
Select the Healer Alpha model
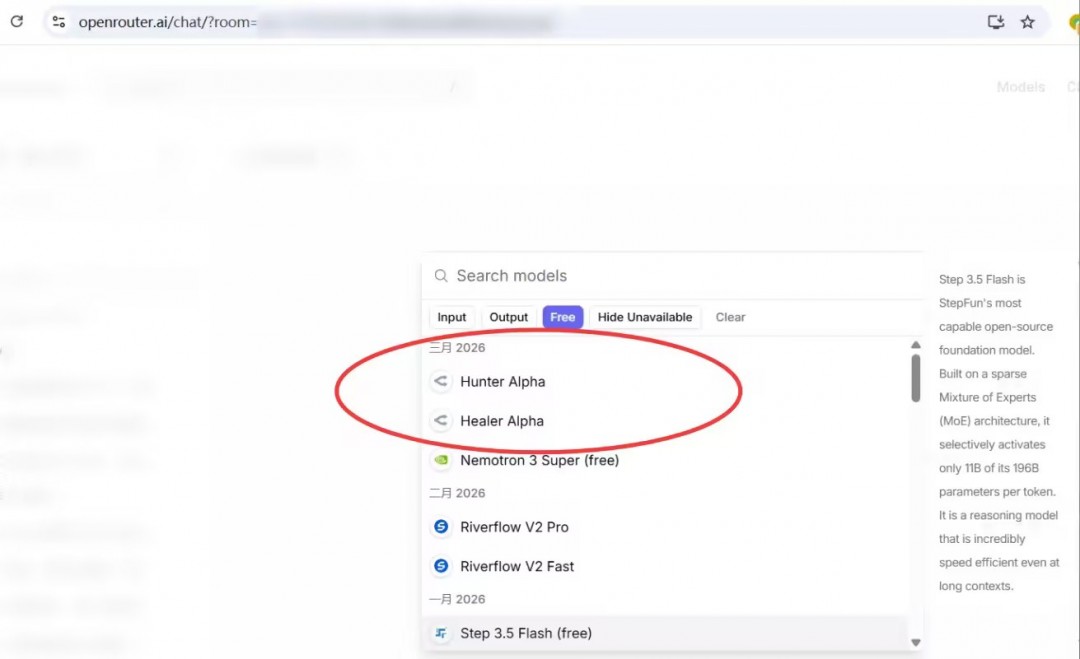point(666,421)
